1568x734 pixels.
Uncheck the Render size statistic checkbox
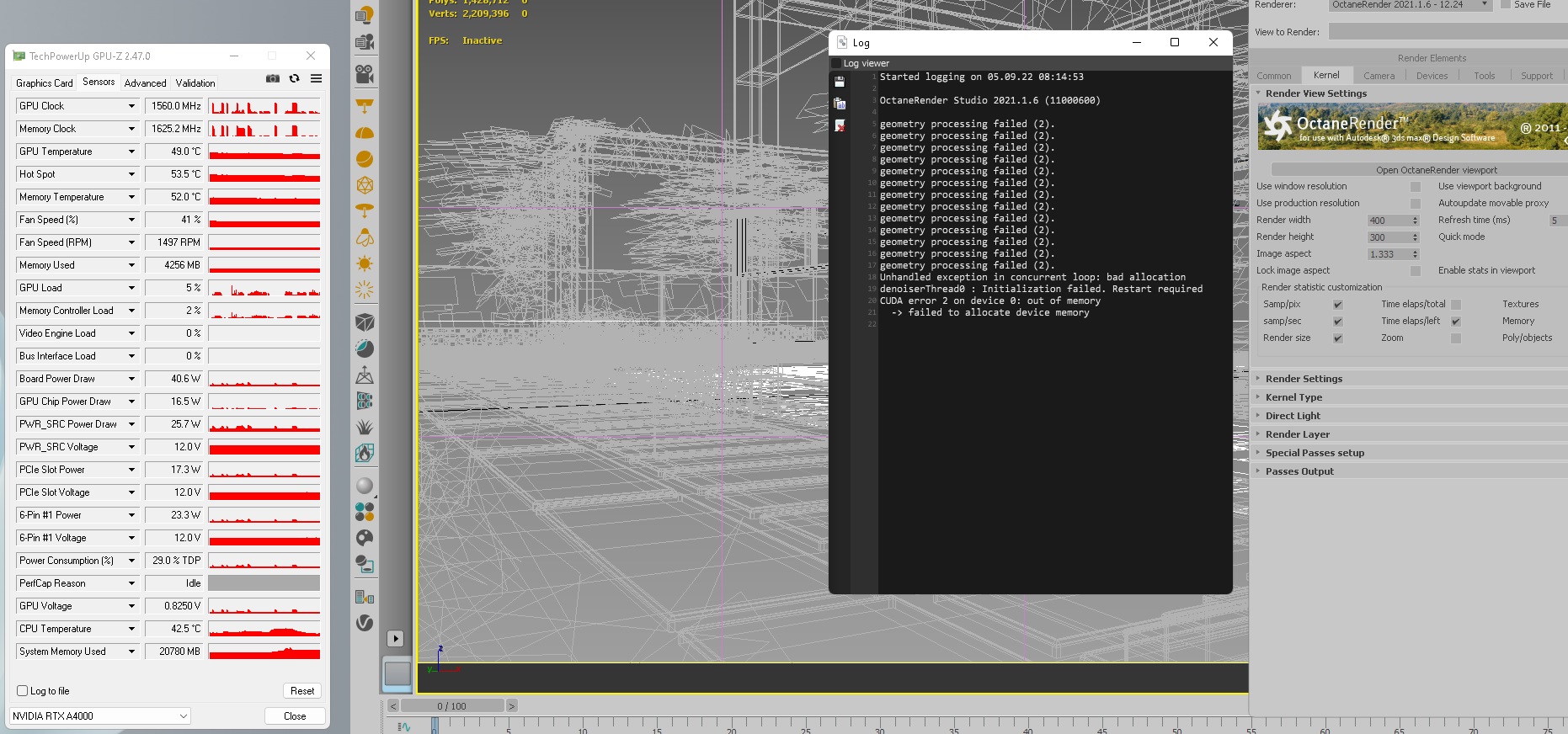(1337, 338)
